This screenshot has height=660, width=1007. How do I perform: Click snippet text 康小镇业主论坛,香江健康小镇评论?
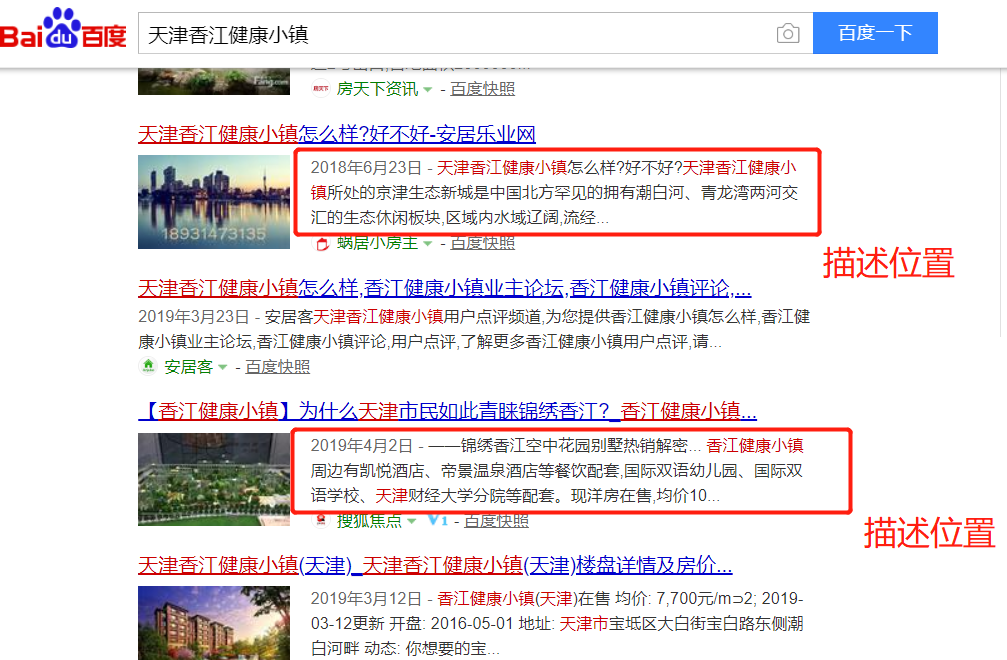[x=263, y=342]
